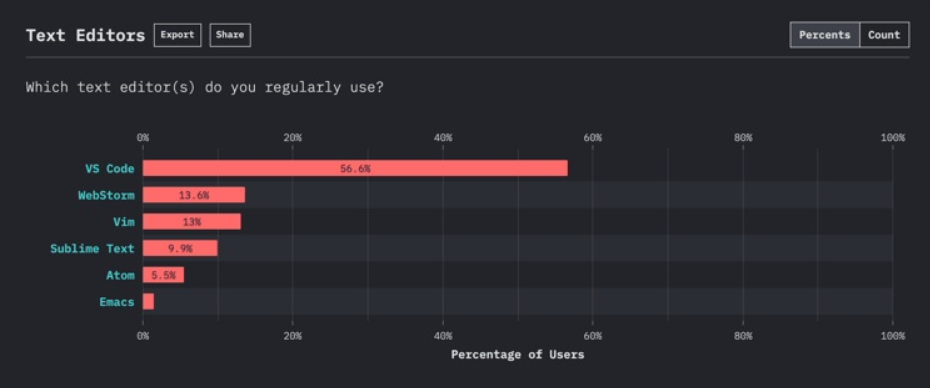This screenshot has height=388, width=930.
Task: Click the Atom label
Action: 120,275
